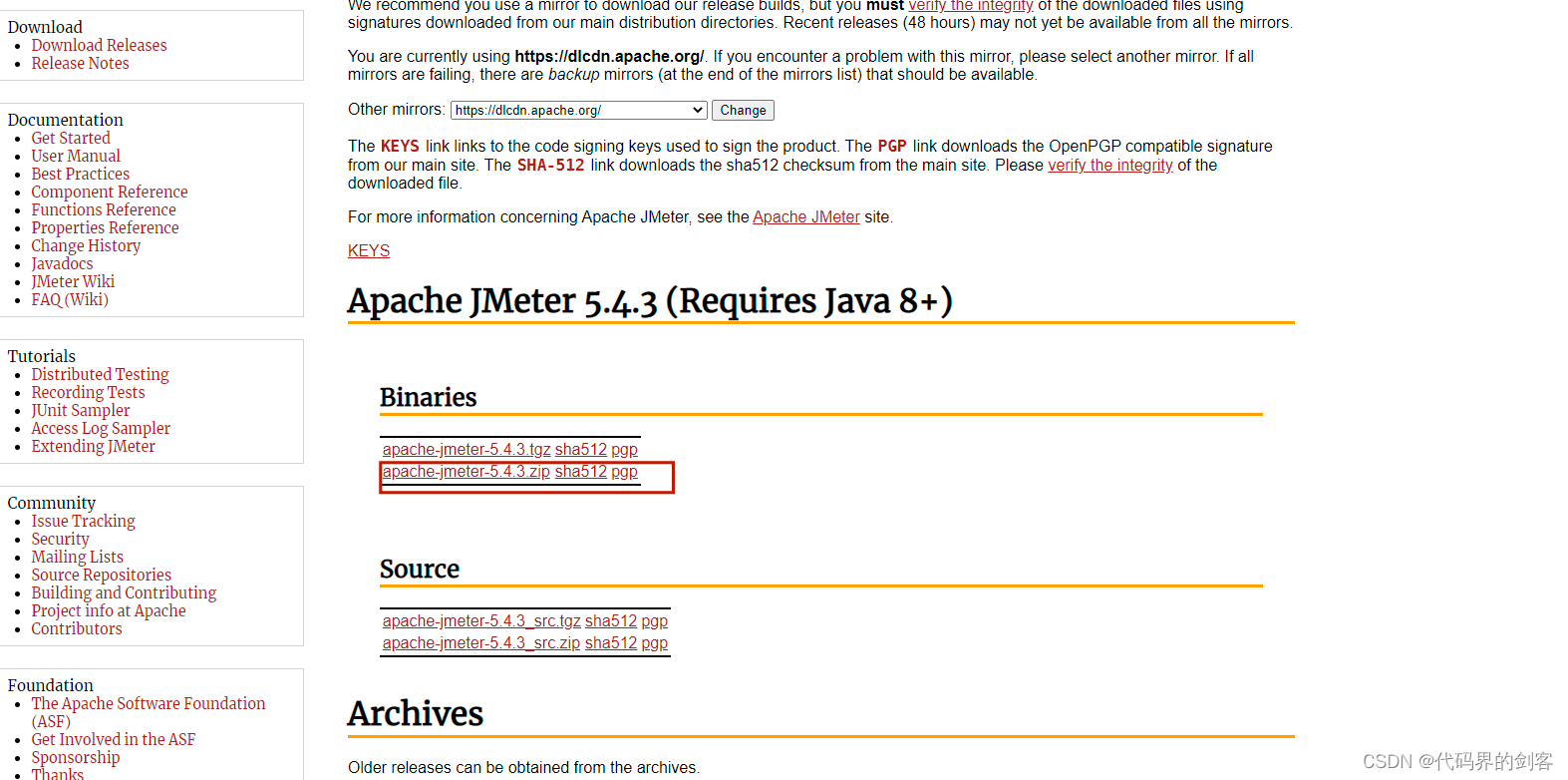1568x780 pixels.
Task: Open Functions Reference link
Action: coord(104,209)
